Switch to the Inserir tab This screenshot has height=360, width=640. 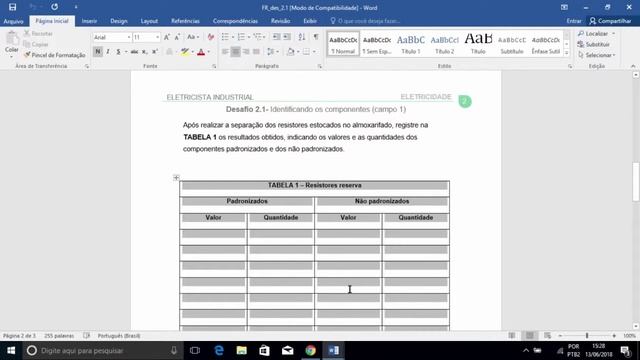(x=89, y=21)
